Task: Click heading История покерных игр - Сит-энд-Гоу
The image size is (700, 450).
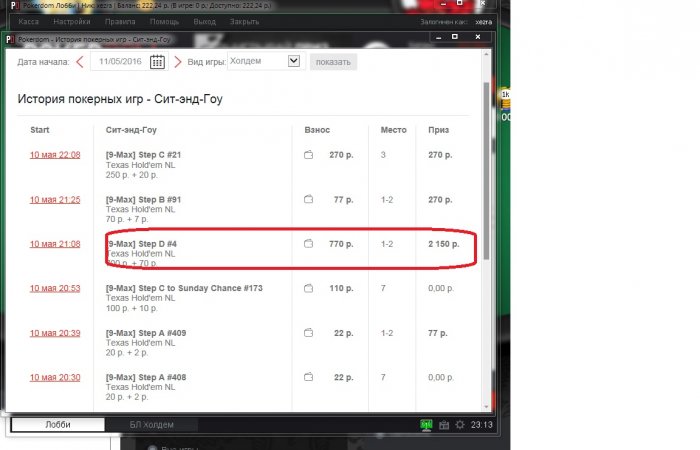Action: pyautogui.click(x=120, y=99)
